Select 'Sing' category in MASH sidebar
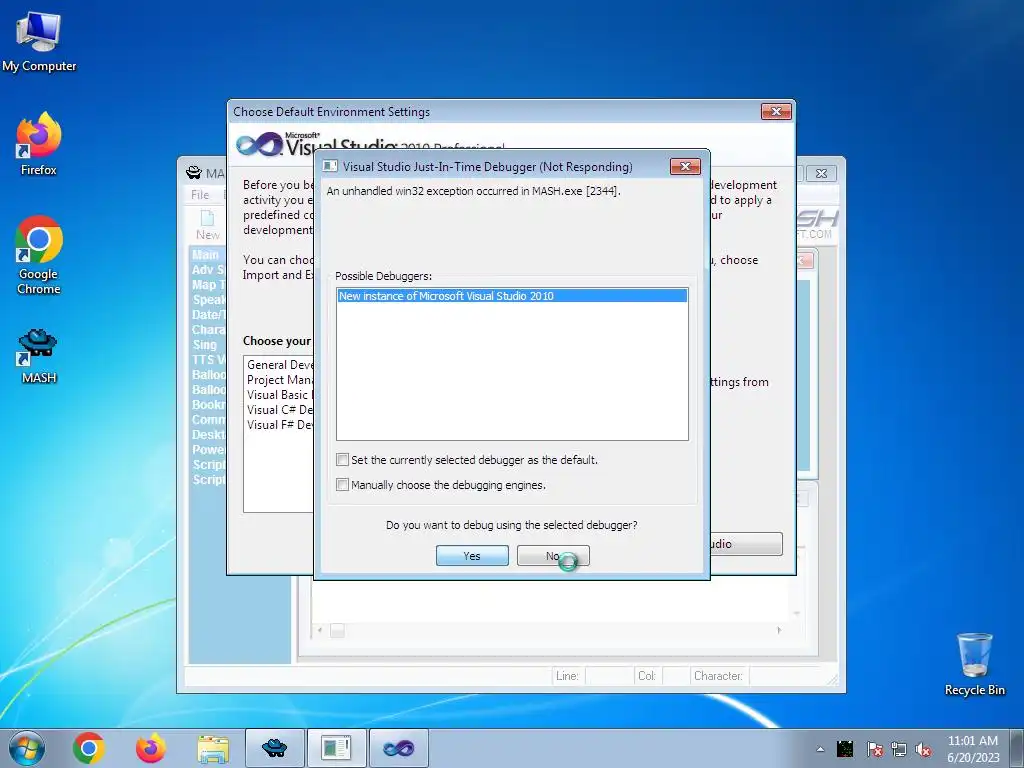Viewport: 1024px width, 768px height. [x=206, y=344]
